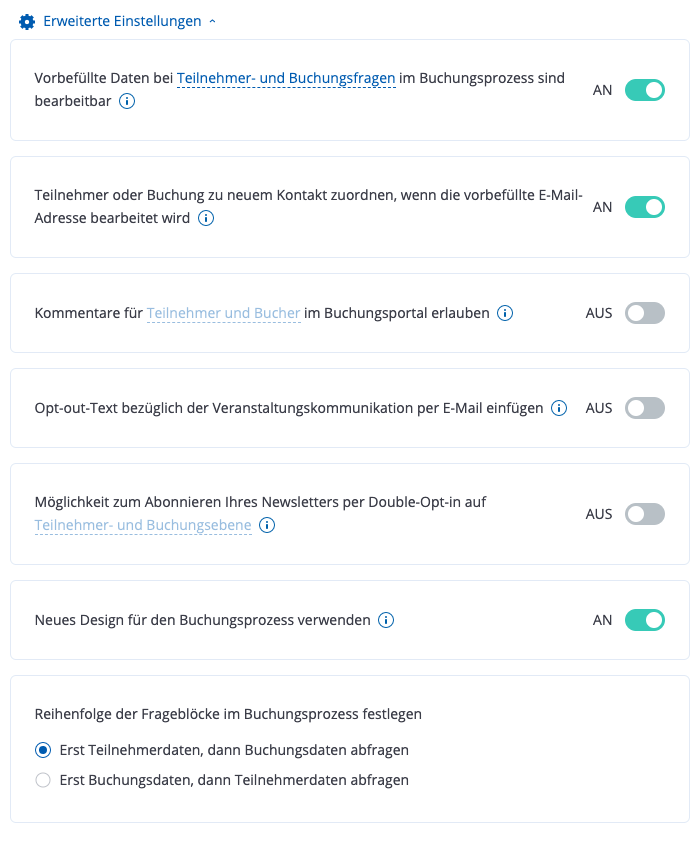Show info for Opt-out-Text setting

tap(559, 408)
